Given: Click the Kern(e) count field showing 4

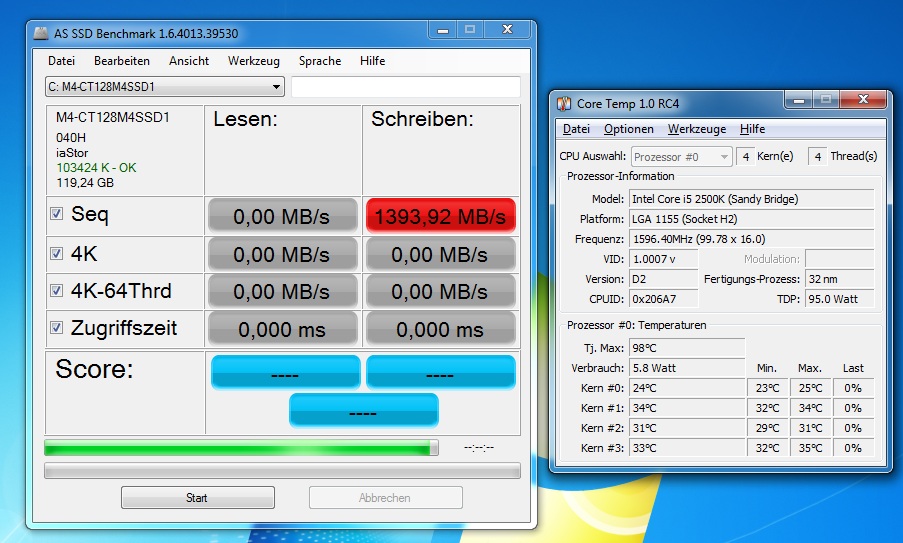Looking at the screenshot, I should [746, 157].
